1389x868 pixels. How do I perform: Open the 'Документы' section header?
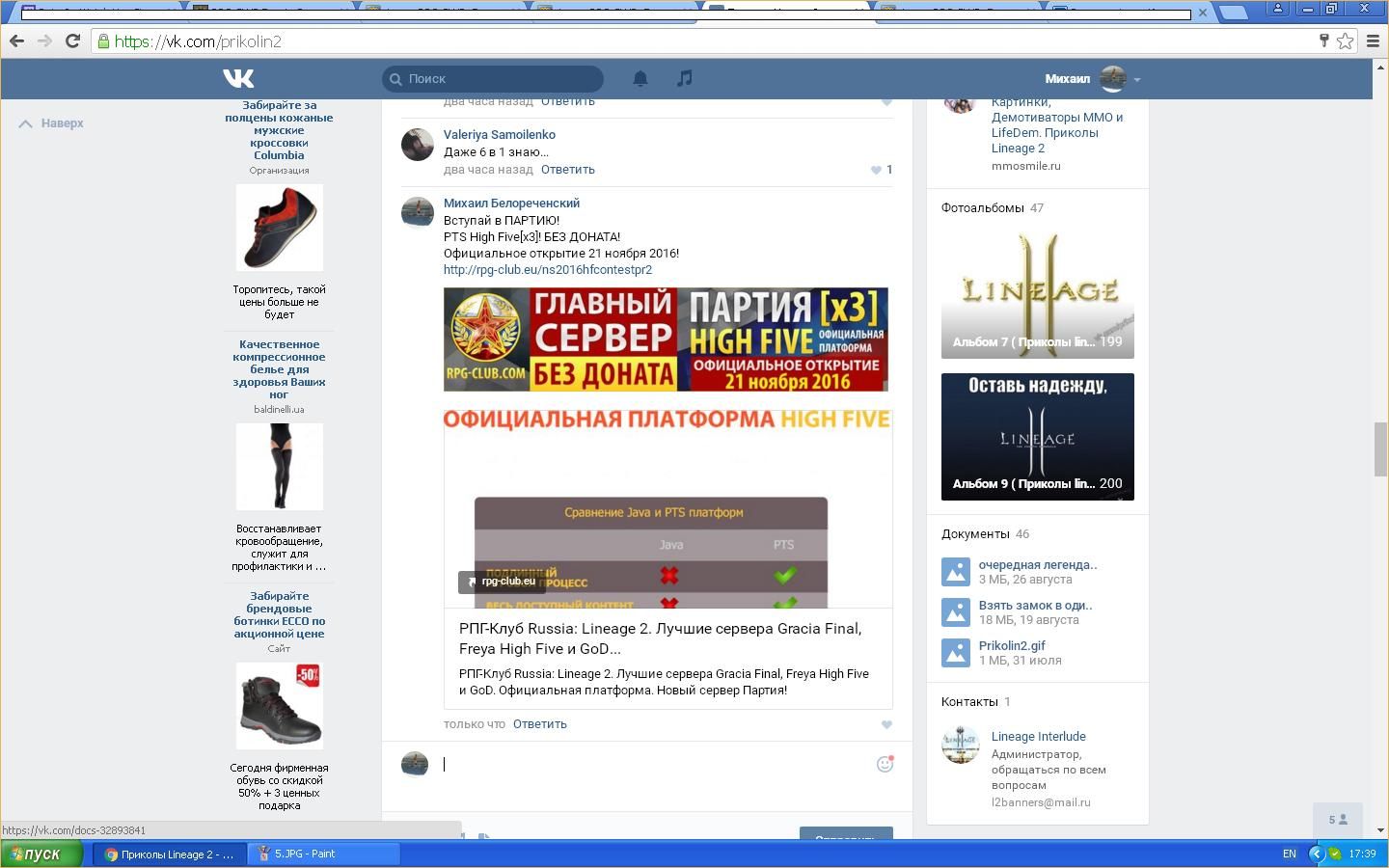[975, 534]
